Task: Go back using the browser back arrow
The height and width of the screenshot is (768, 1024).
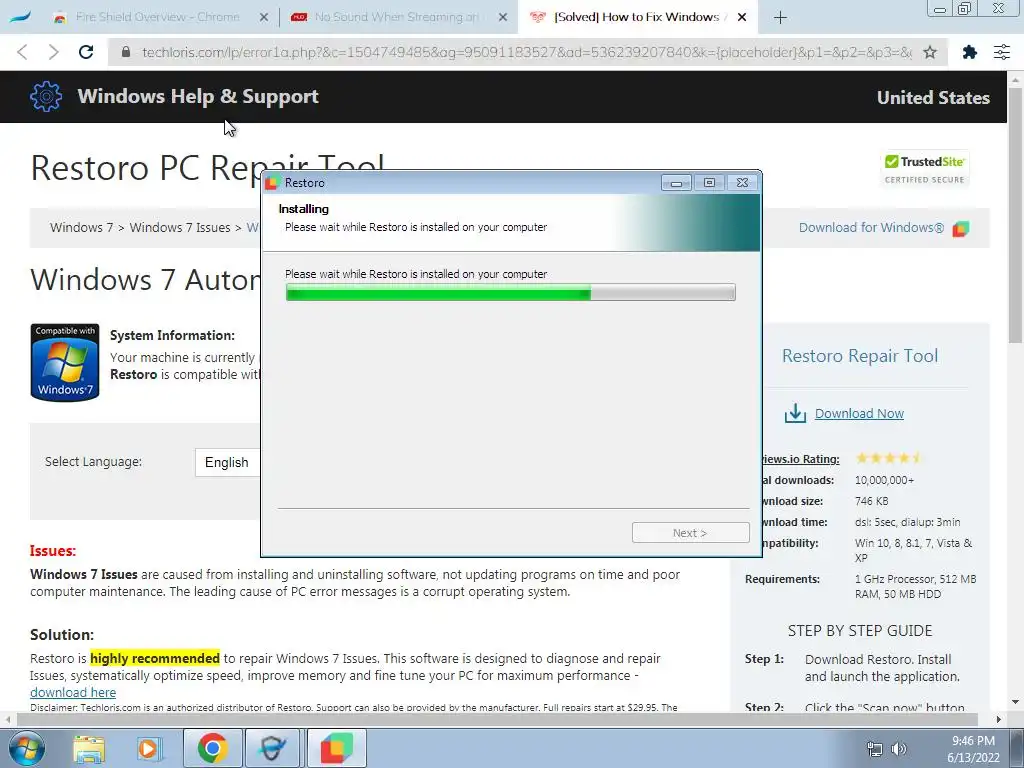Action: [x=22, y=52]
